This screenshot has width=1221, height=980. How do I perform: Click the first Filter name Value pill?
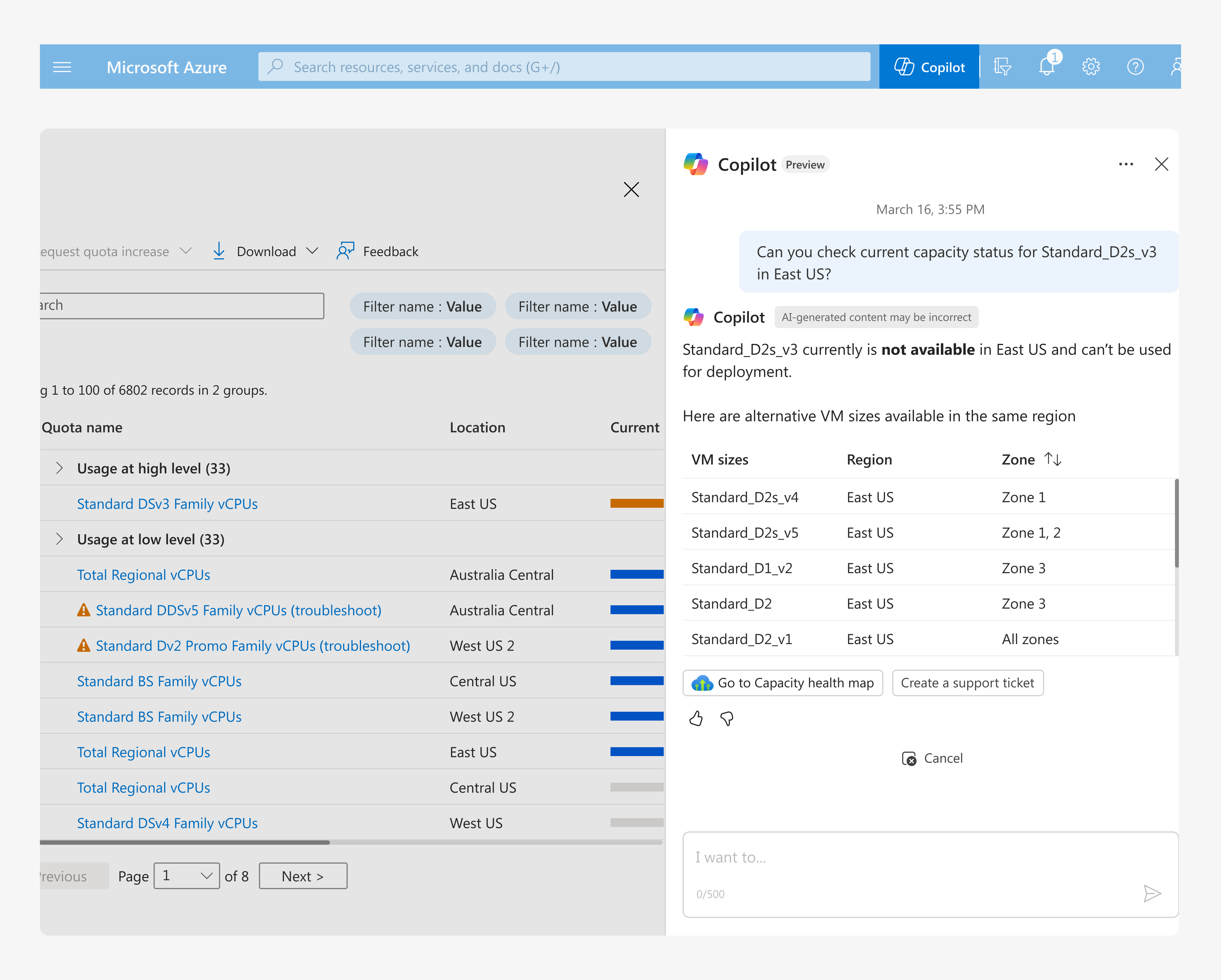tap(423, 306)
